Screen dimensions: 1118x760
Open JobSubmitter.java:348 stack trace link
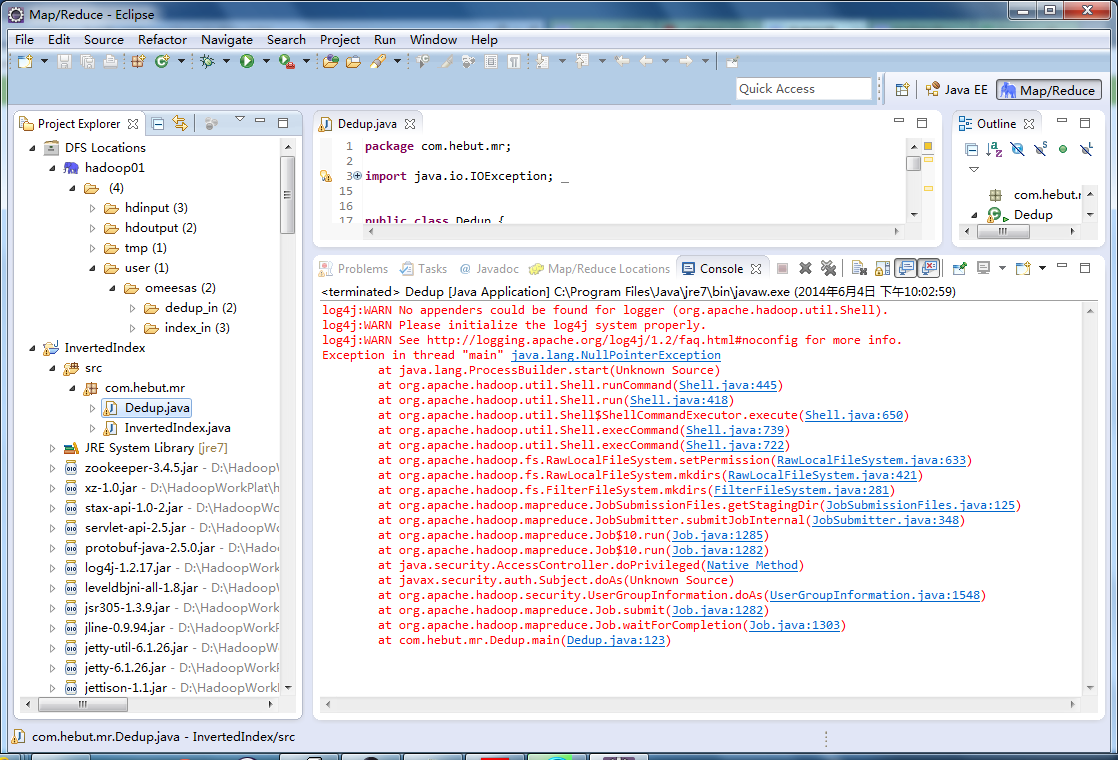point(886,520)
